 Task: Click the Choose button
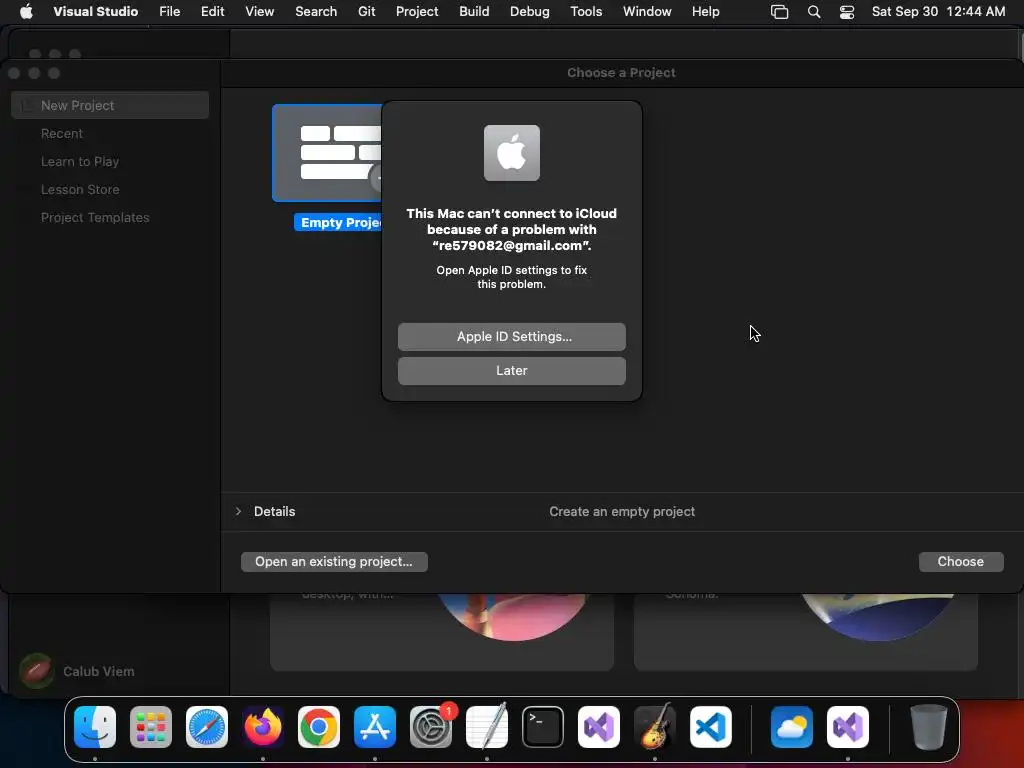point(961,562)
